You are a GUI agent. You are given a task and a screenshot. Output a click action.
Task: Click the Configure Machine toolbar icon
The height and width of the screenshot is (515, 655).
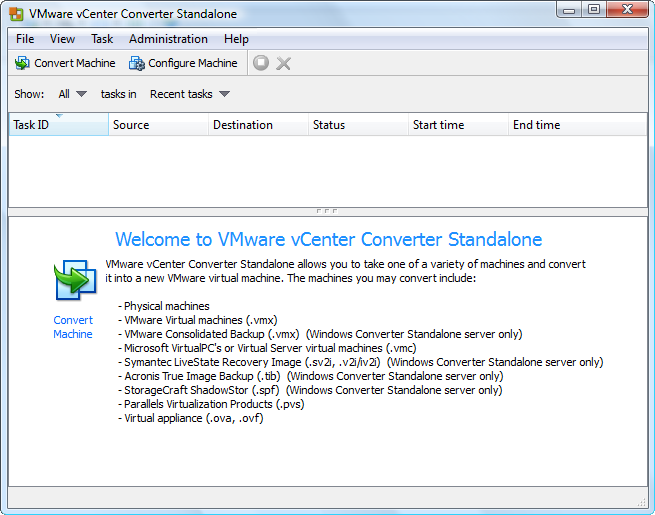137,63
